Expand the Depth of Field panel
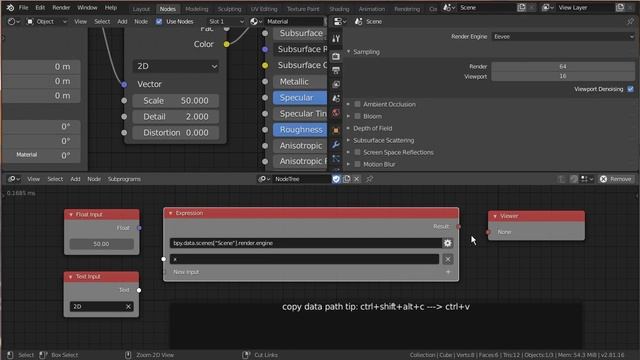 (349, 128)
